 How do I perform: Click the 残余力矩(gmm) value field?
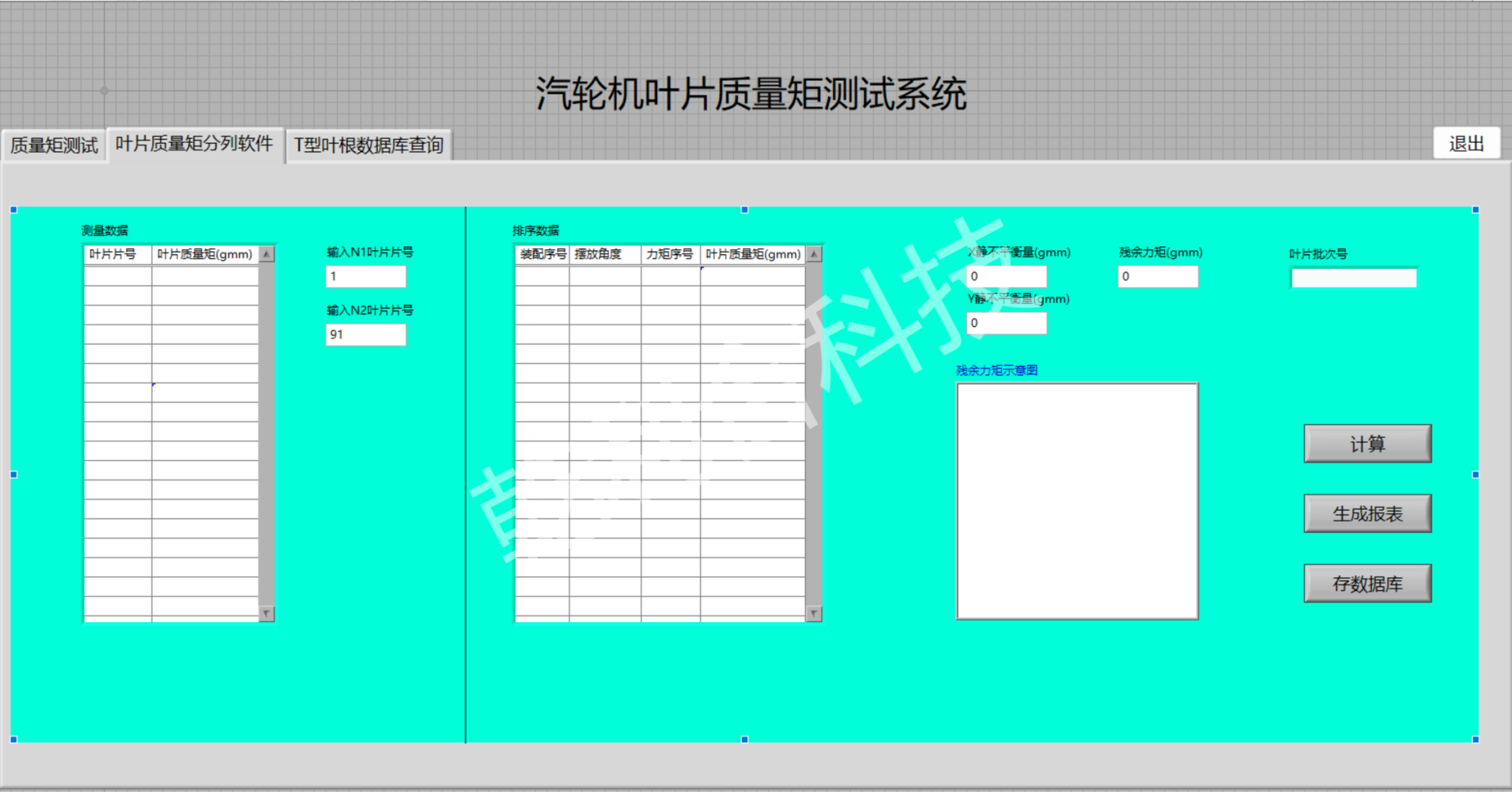tap(1157, 277)
